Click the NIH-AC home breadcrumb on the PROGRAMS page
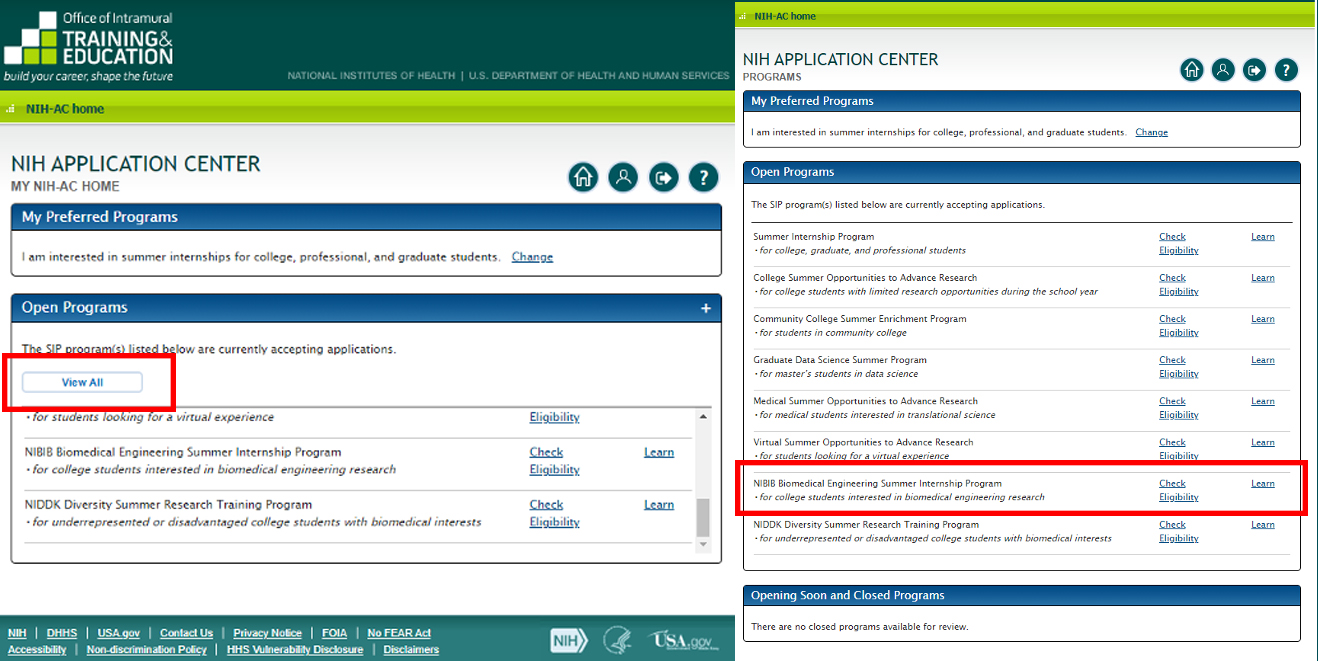This screenshot has width=1318, height=661. click(785, 16)
